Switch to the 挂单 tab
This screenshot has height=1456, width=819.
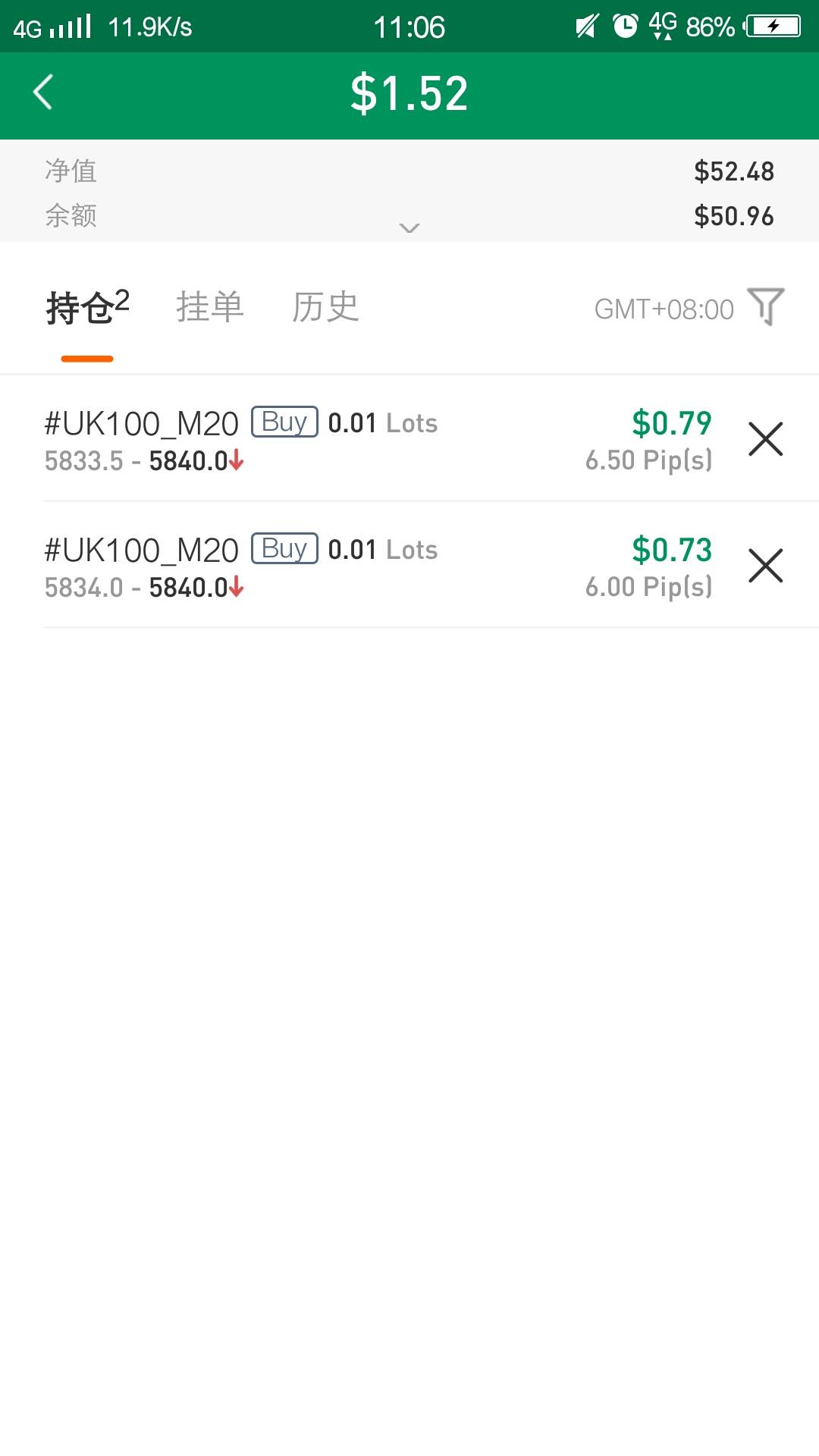(x=210, y=307)
